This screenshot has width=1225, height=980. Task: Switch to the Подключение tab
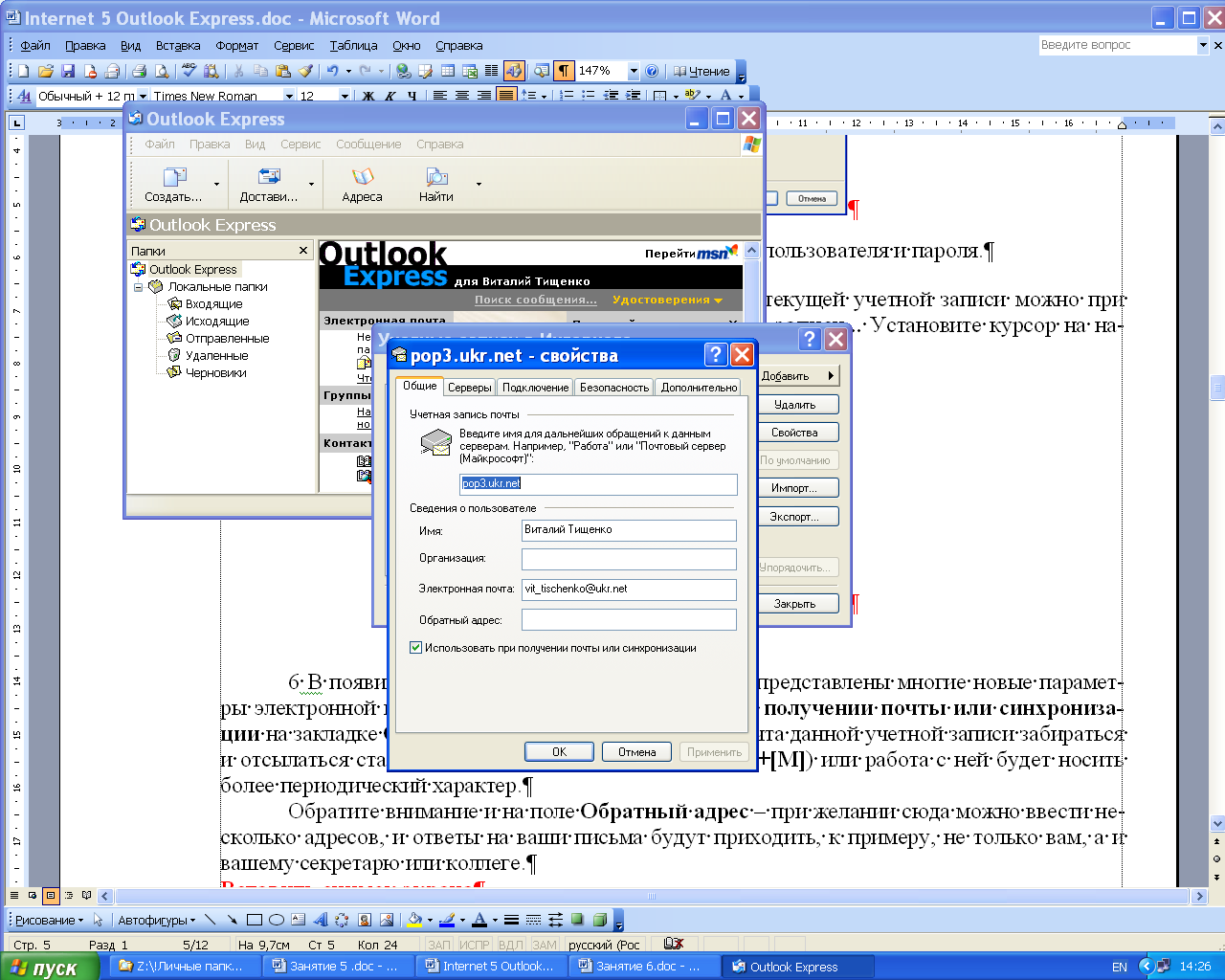pyautogui.click(x=535, y=388)
